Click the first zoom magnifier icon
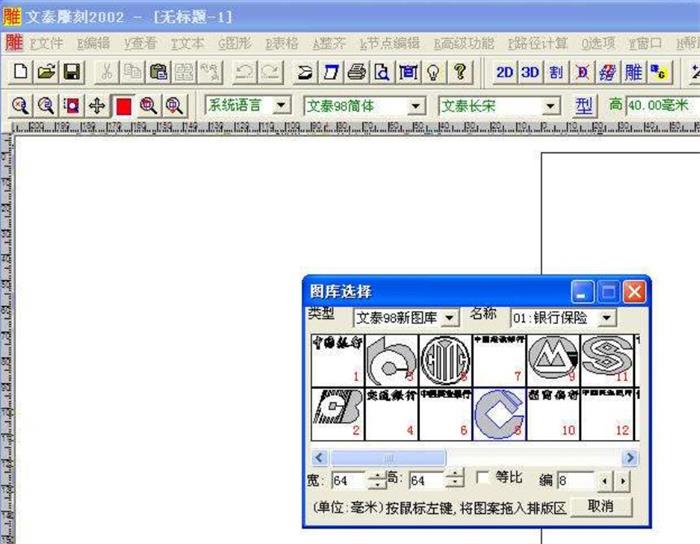 point(20,106)
